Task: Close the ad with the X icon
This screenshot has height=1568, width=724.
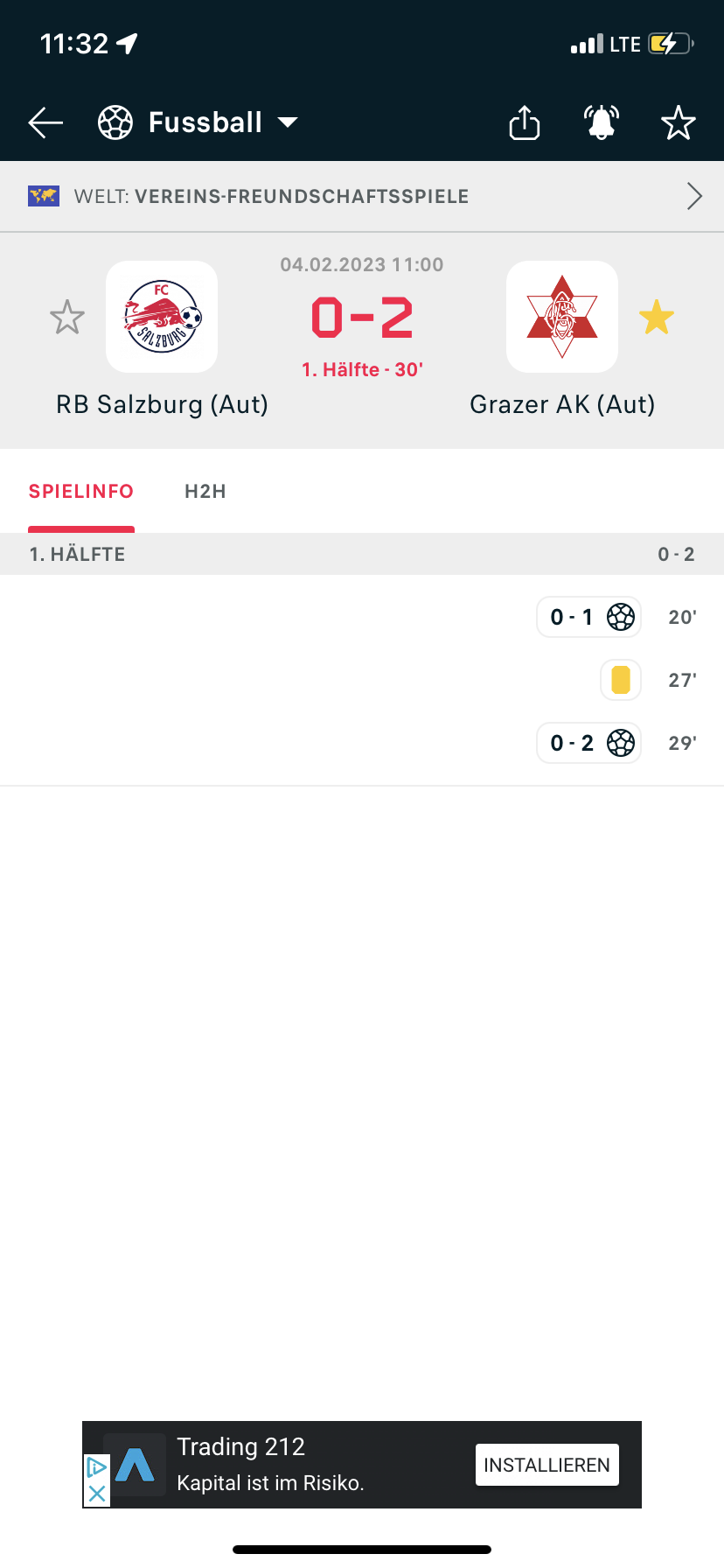Action: (97, 1494)
